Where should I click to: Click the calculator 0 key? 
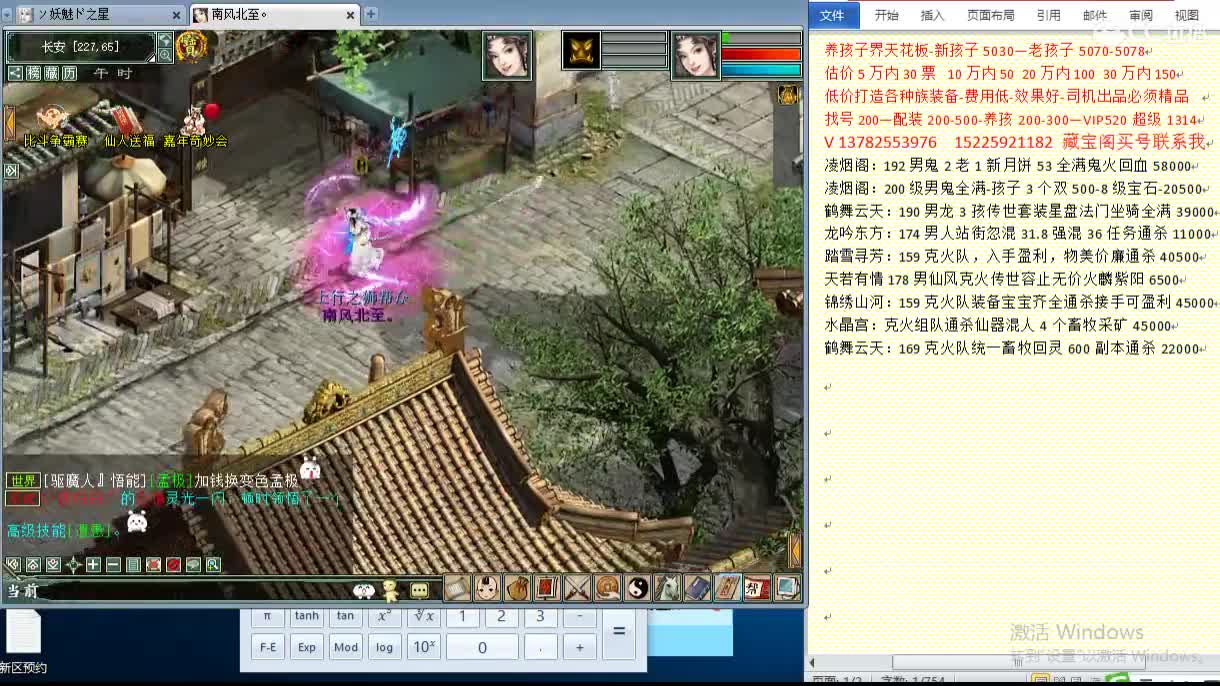482,647
